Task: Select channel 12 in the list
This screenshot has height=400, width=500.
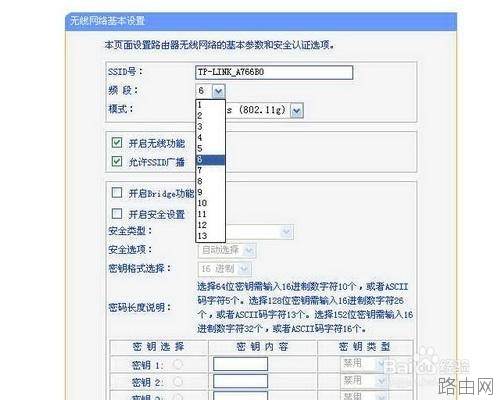Action: (210, 225)
